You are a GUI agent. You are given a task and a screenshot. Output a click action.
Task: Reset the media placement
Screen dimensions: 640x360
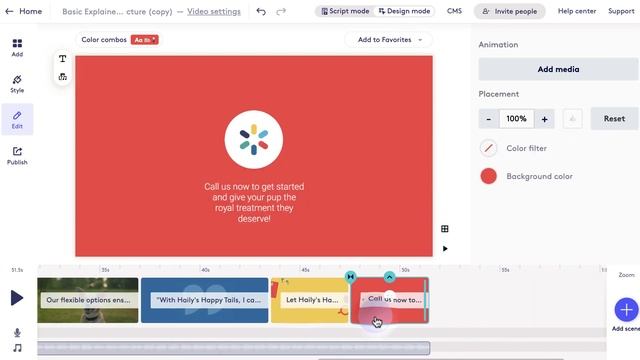tap(614, 119)
